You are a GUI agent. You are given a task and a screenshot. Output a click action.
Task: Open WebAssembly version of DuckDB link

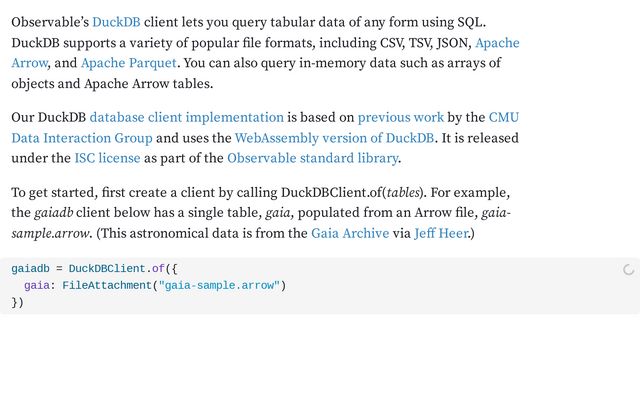point(334,138)
